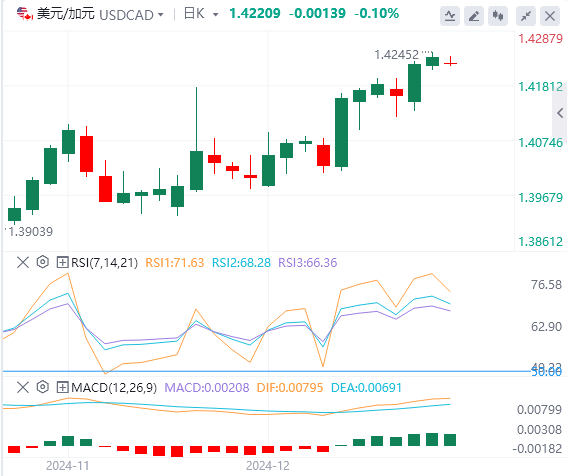The width and height of the screenshot is (567, 476).
Task: Expand the MACD panel plus icon
Action: click(x=62, y=387)
